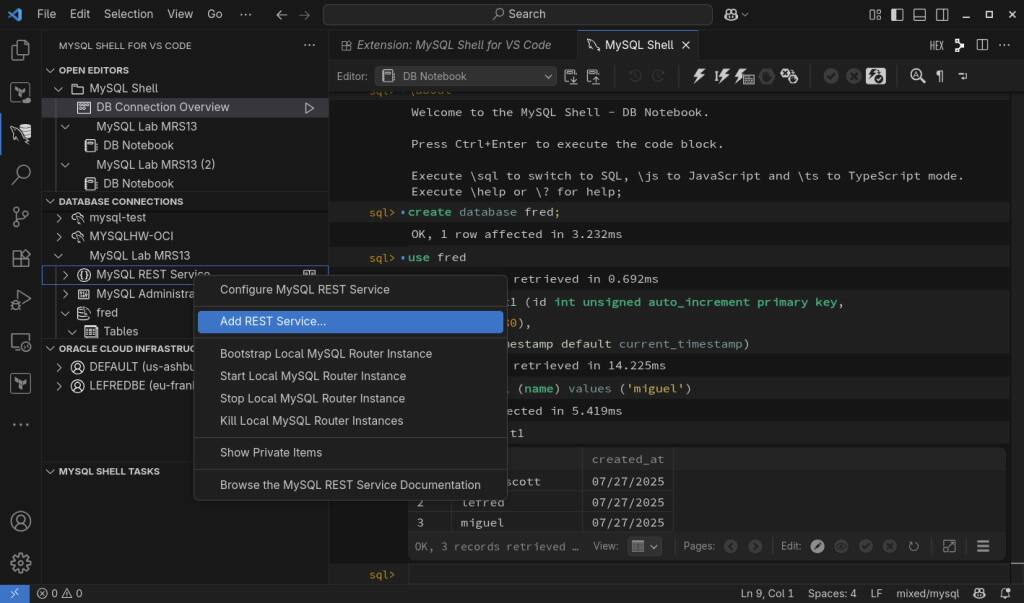This screenshot has width=1024, height=603.
Task: Toggle show invisible characters pilcrow button
Action: coord(940,76)
